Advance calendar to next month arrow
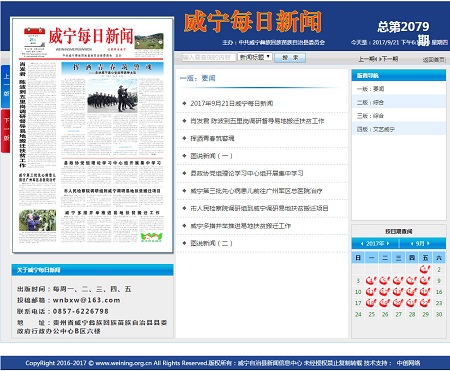Viewport: 450px width, 371px height. [x=428, y=244]
